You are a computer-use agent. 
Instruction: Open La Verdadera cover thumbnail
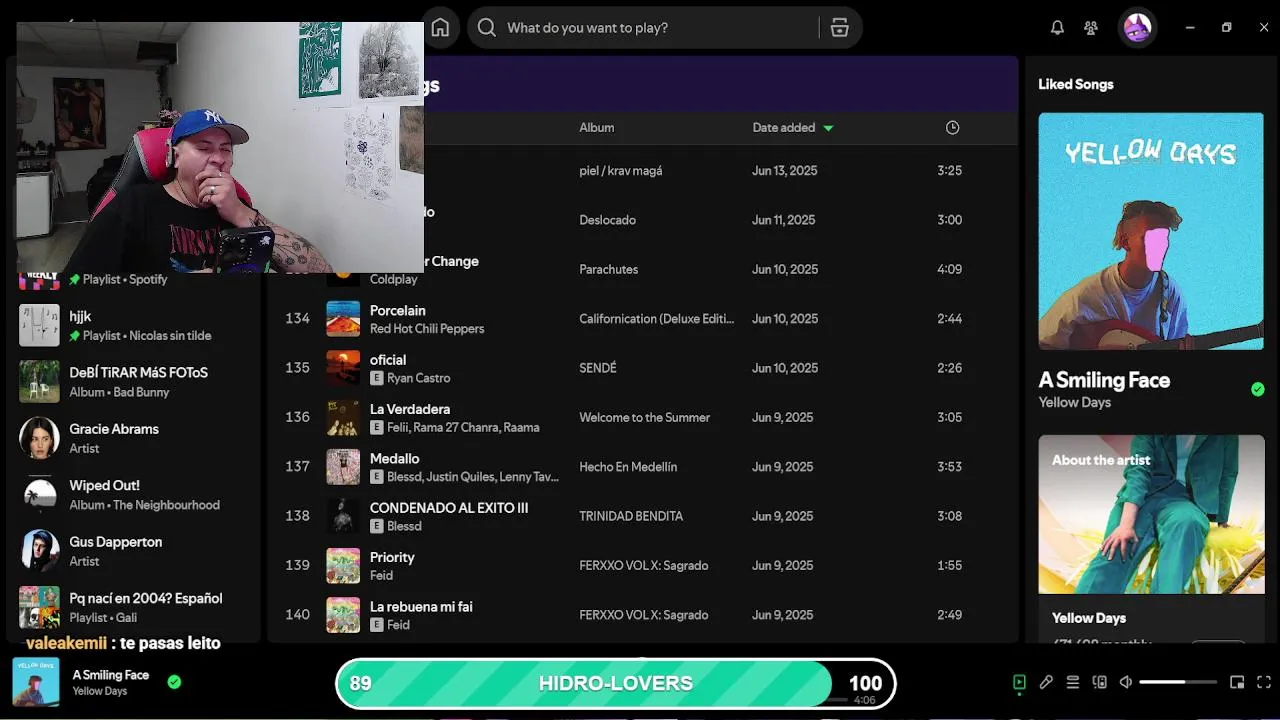click(343, 417)
